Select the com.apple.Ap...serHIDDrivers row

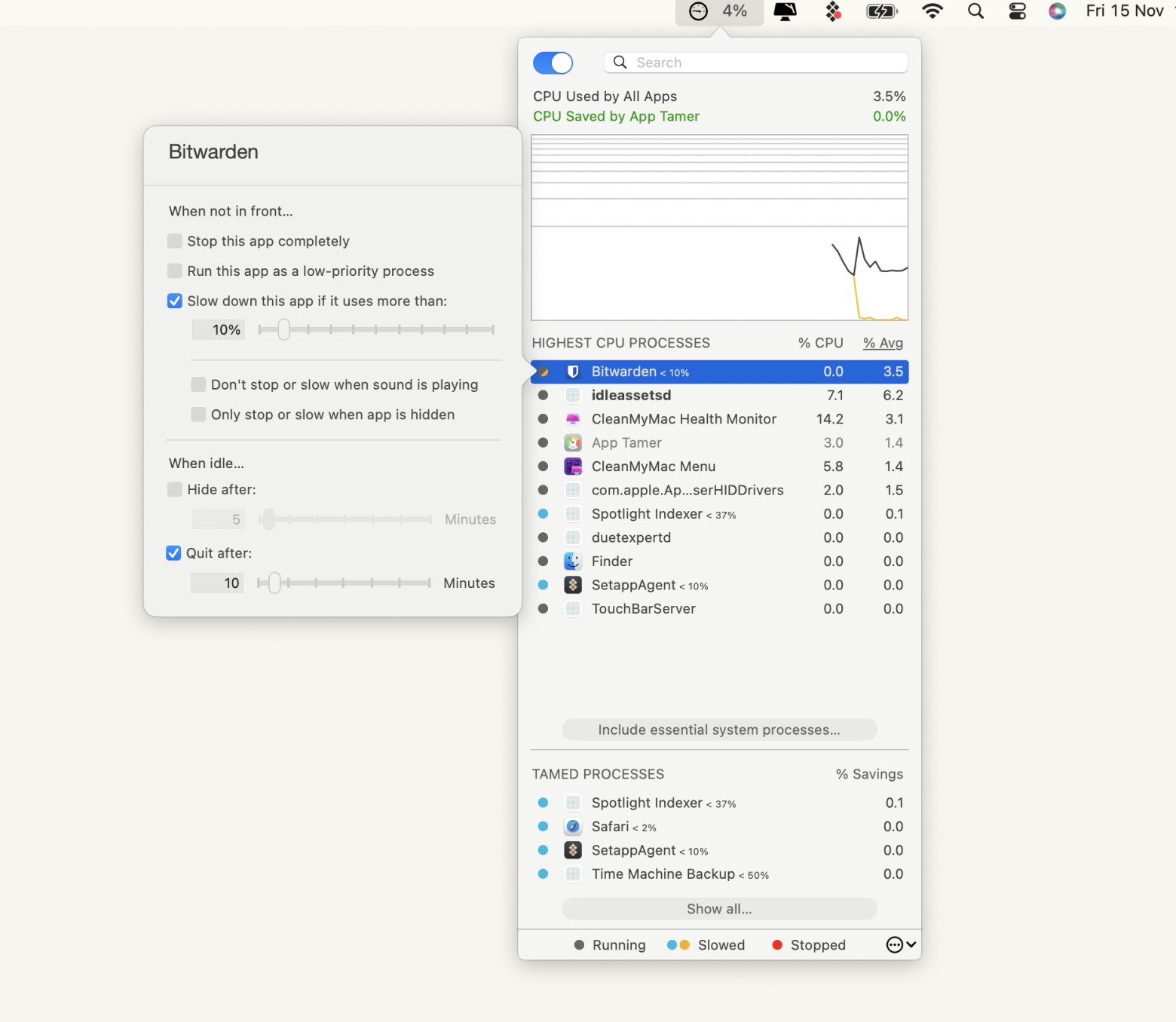pos(719,491)
